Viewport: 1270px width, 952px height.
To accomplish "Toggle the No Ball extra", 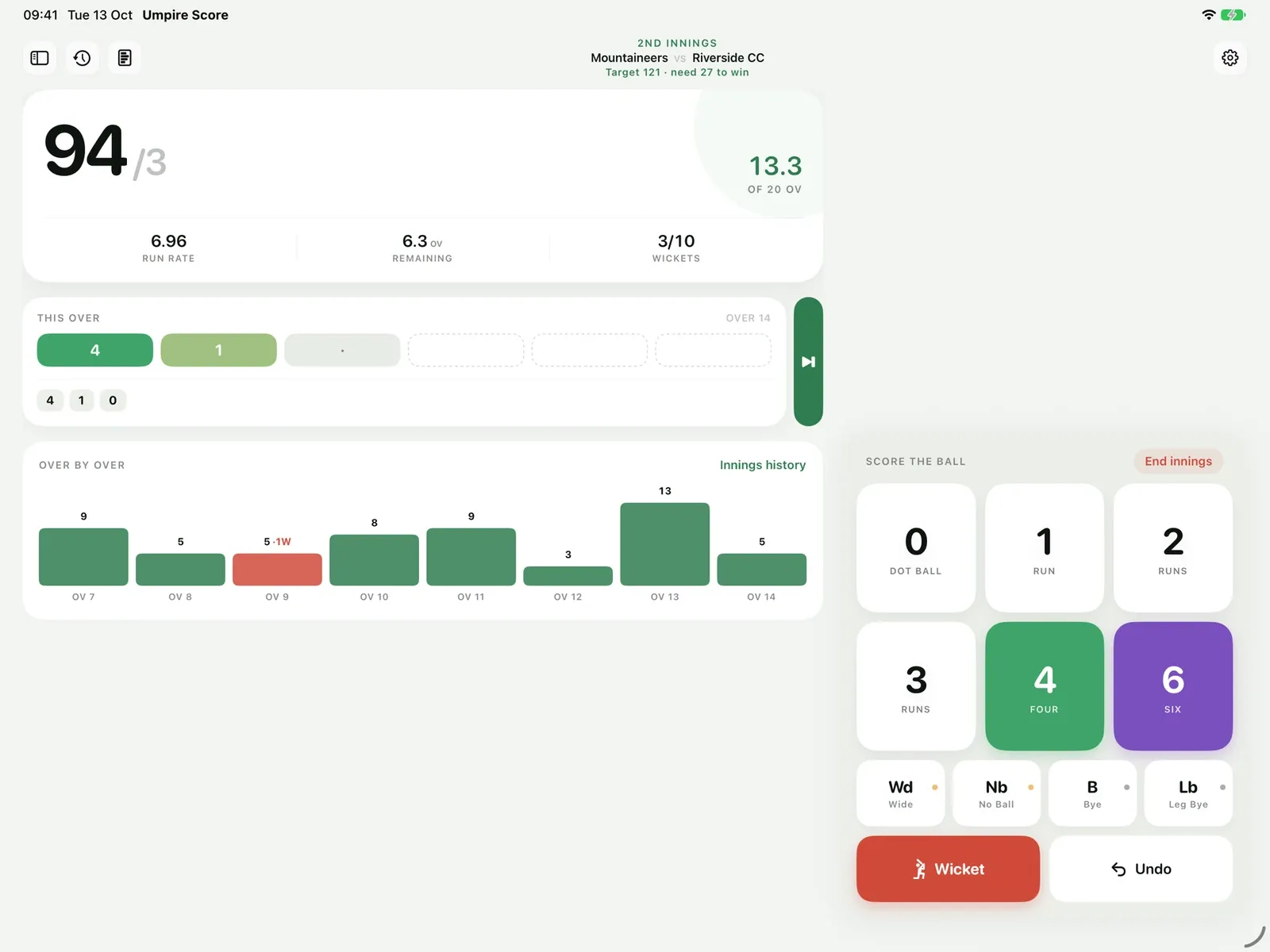I will click(997, 793).
